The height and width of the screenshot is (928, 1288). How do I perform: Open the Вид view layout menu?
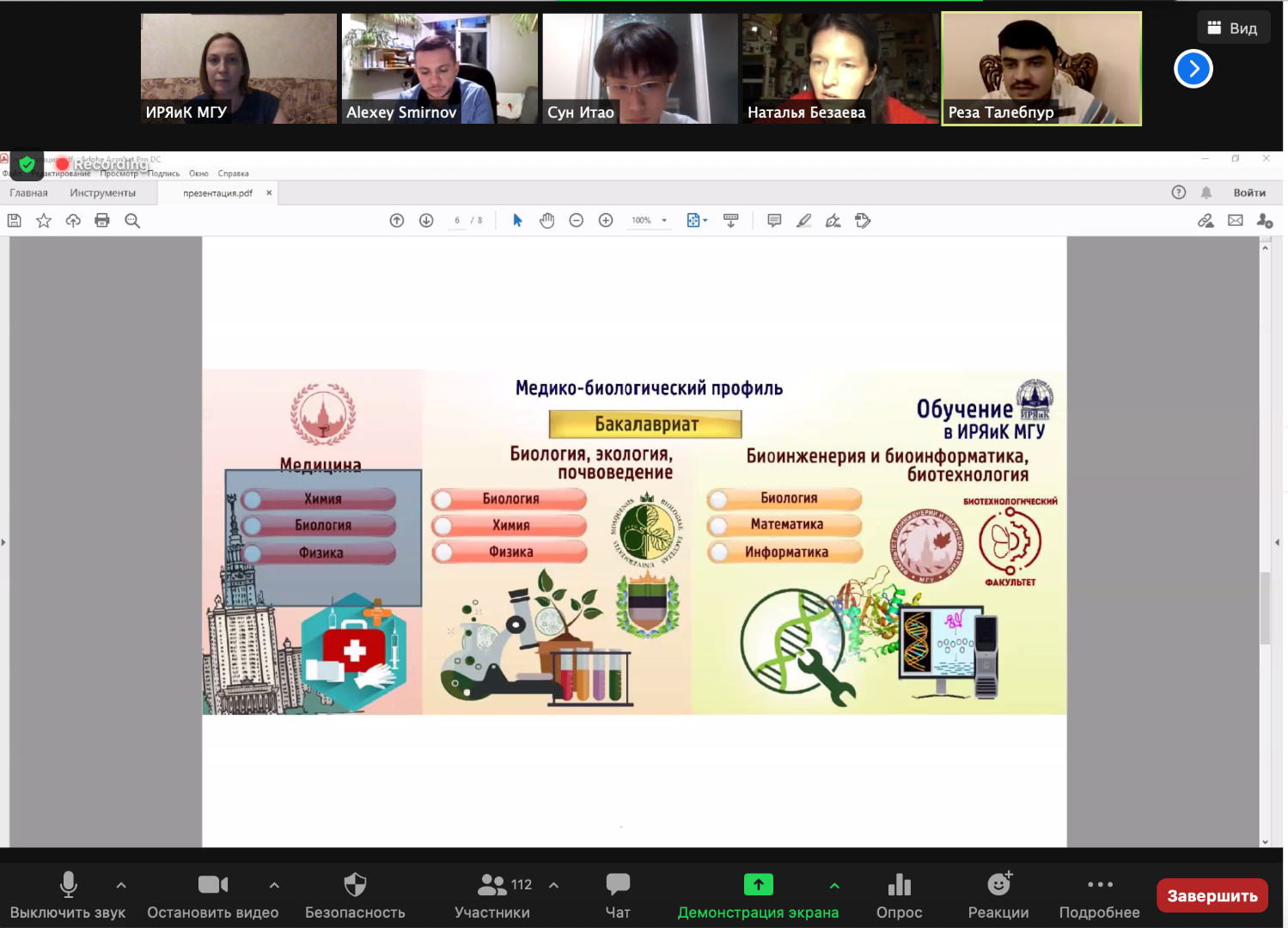point(1234,28)
